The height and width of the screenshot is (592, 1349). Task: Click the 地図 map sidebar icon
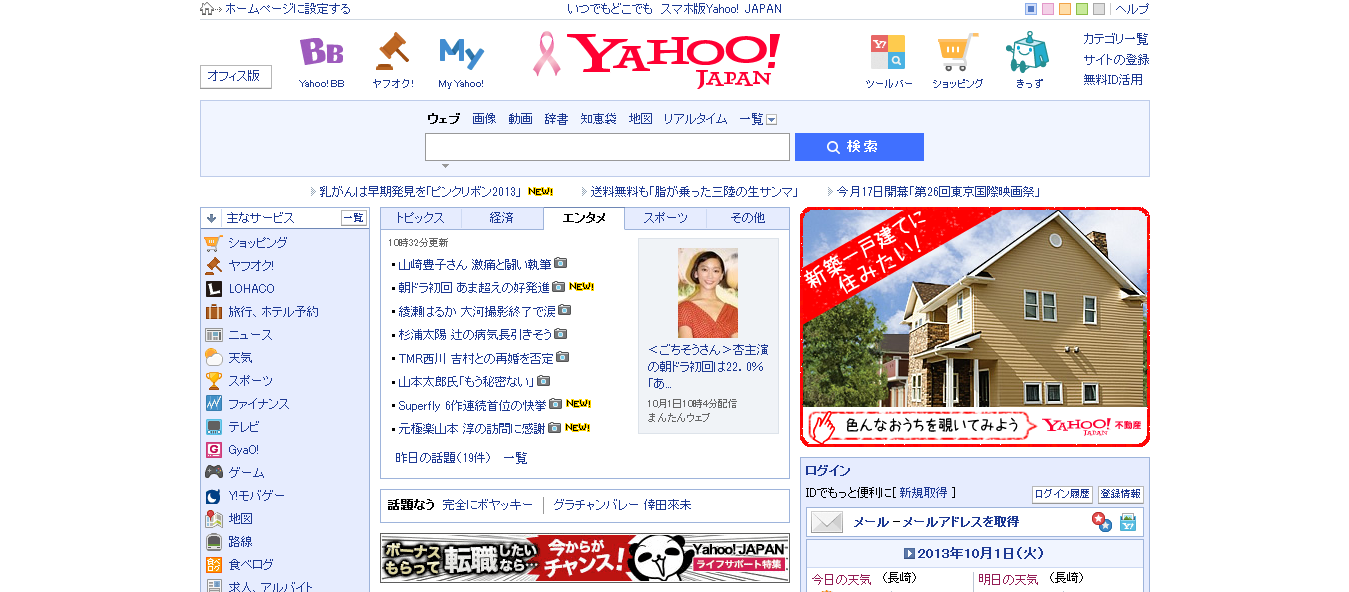click(x=213, y=519)
